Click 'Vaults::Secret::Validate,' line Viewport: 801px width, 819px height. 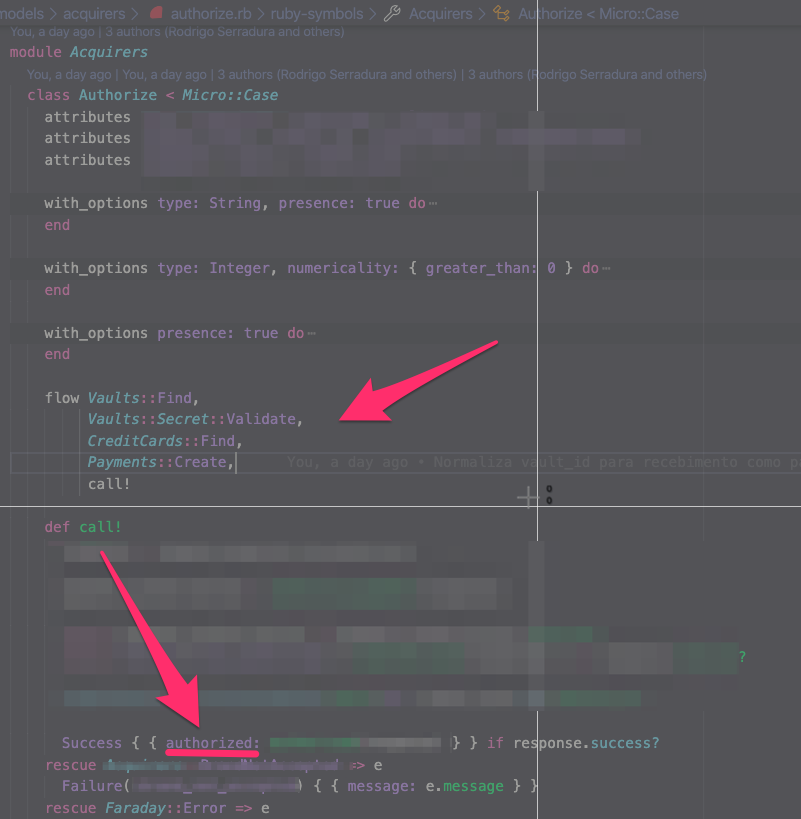(195, 419)
